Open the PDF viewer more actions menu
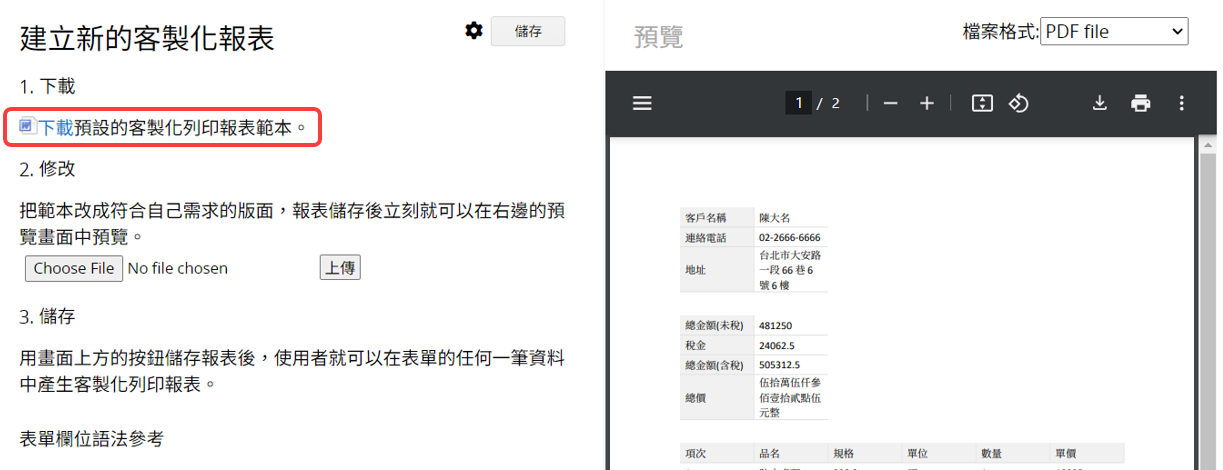 click(1181, 103)
